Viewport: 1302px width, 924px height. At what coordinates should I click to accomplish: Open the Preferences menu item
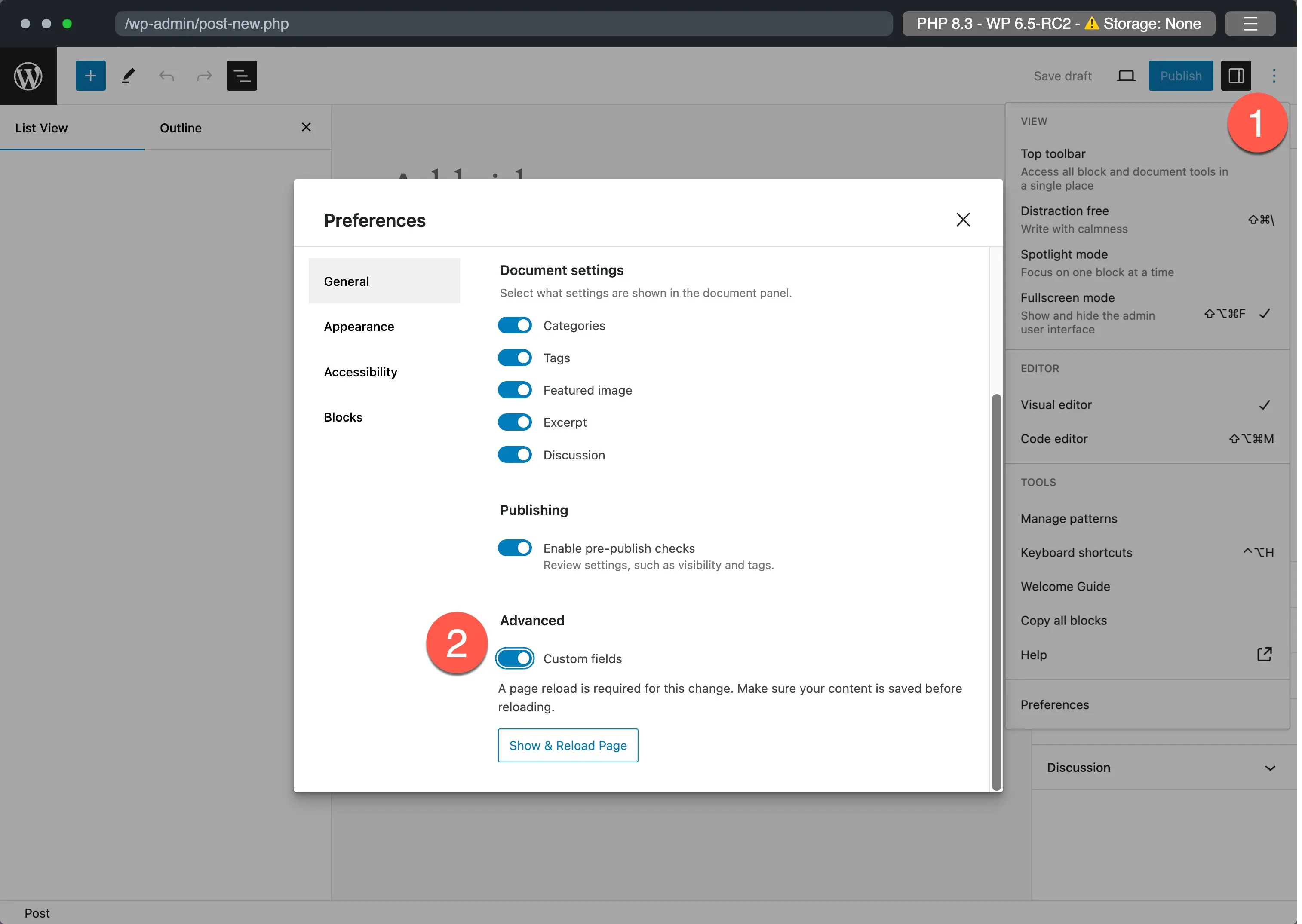coord(1055,704)
